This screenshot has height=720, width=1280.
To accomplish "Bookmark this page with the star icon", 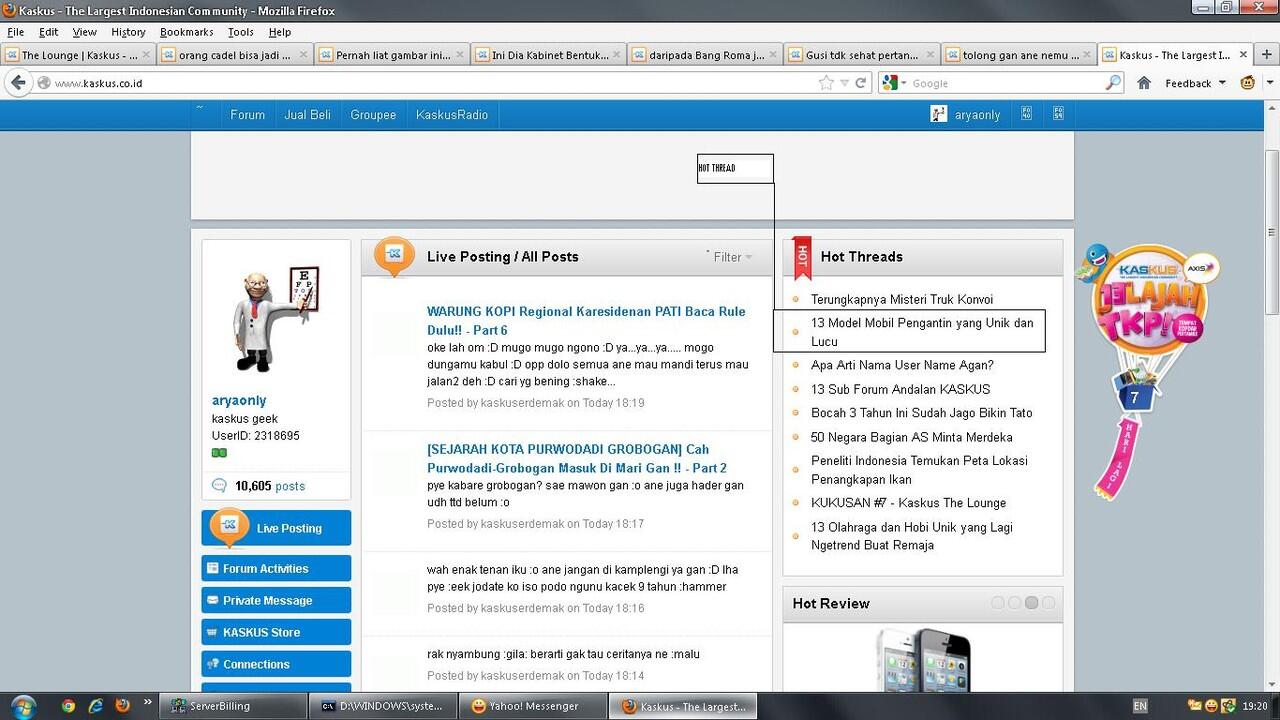I will (826, 83).
